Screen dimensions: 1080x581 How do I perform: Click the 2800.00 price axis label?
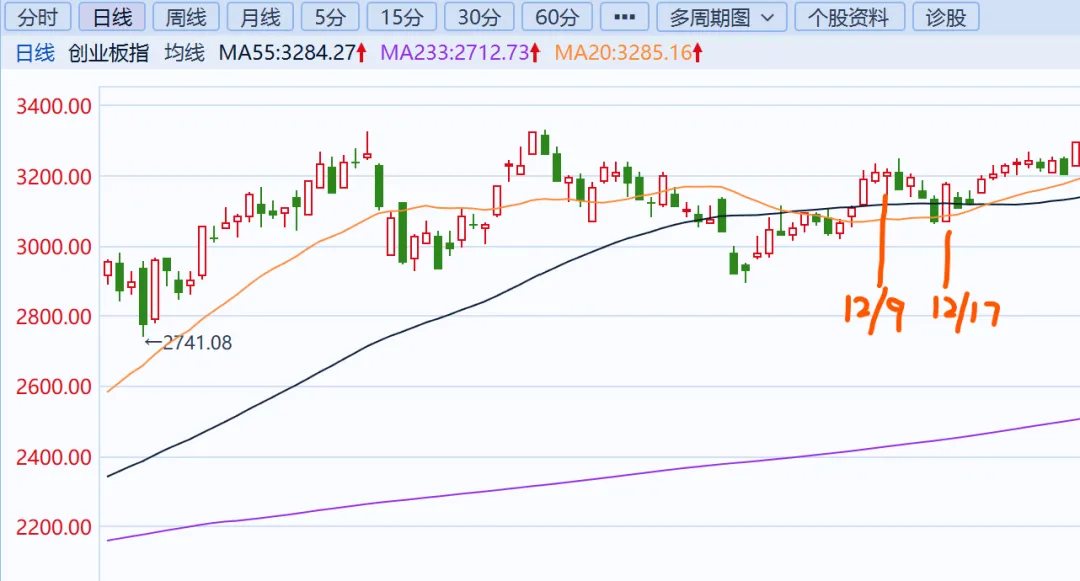click(54, 317)
